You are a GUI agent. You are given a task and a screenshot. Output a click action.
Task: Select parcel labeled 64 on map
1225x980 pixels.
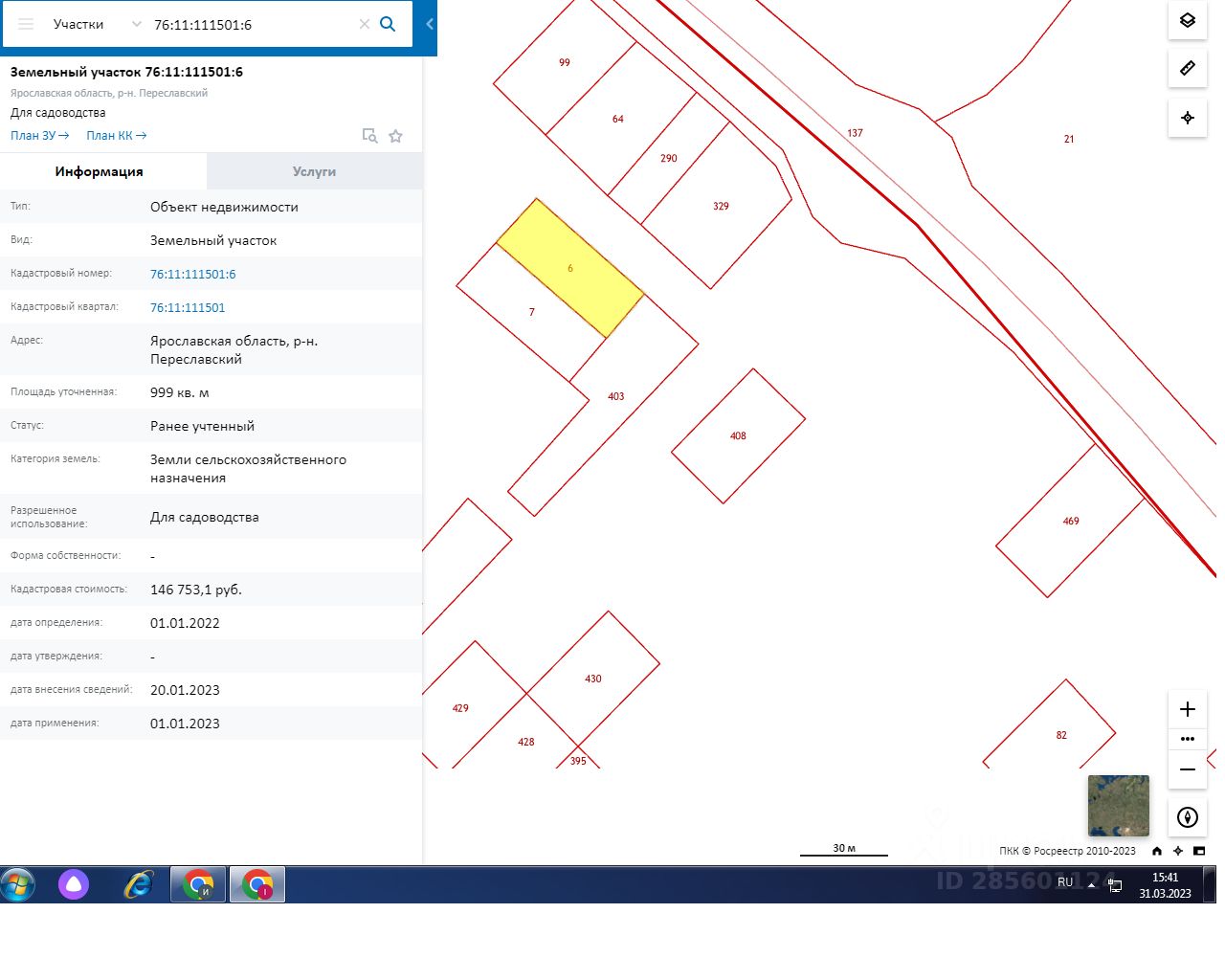pyautogui.click(x=618, y=119)
